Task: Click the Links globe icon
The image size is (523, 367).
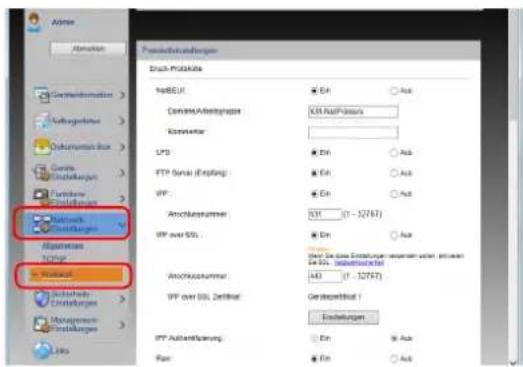Action: [42, 350]
